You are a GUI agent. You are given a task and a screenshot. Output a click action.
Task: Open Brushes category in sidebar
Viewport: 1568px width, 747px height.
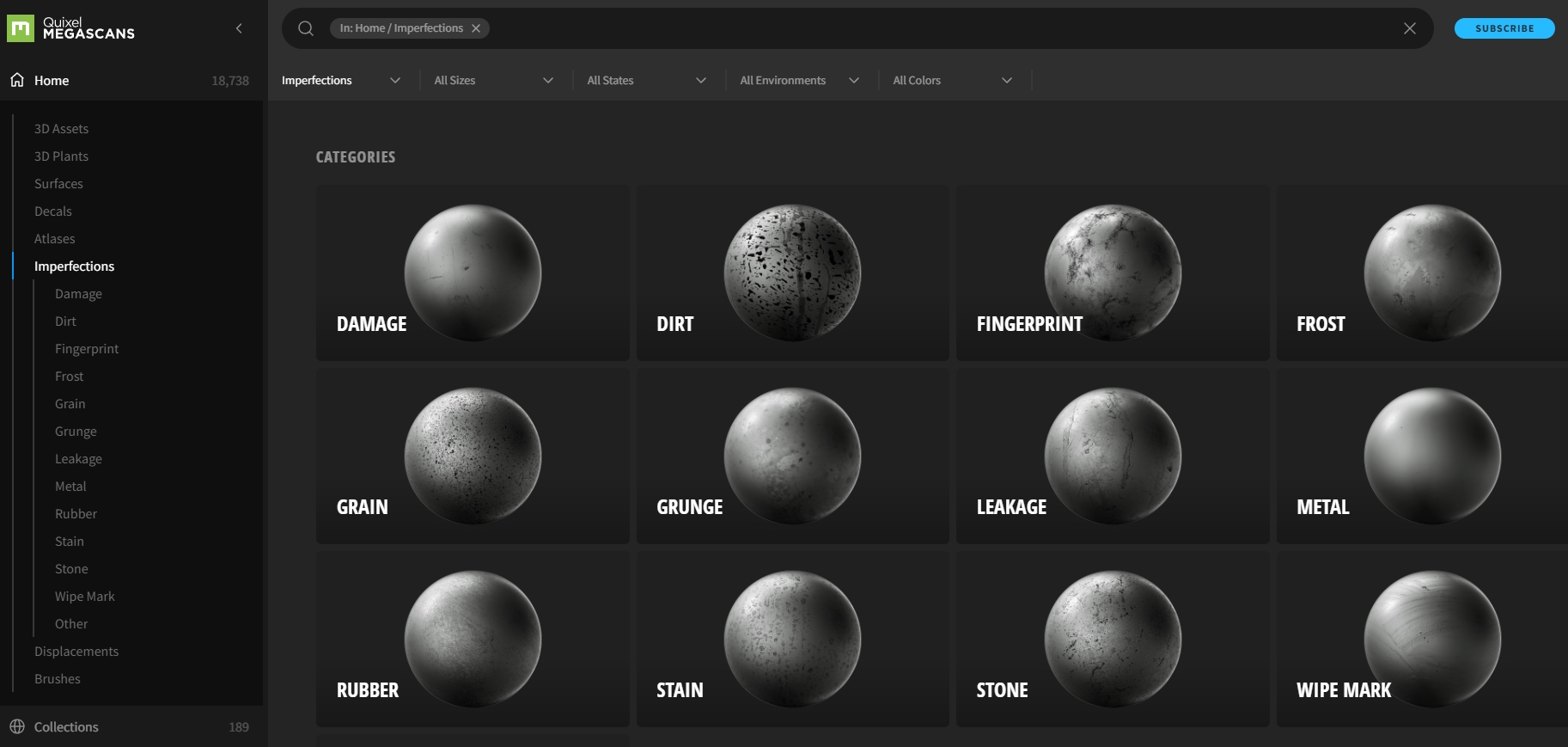click(x=57, y=678)
